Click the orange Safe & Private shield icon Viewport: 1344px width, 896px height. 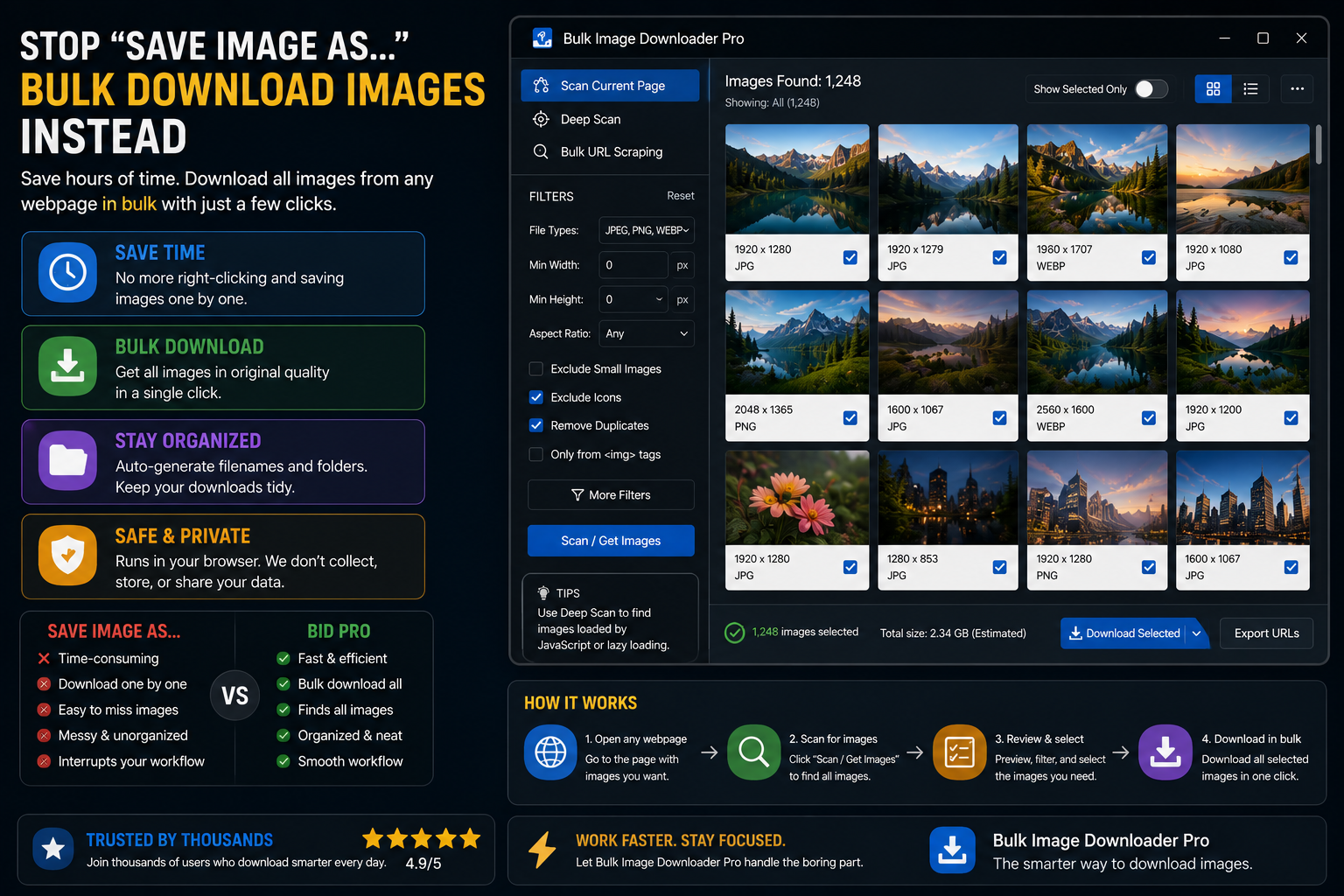(x=67, y=556)
